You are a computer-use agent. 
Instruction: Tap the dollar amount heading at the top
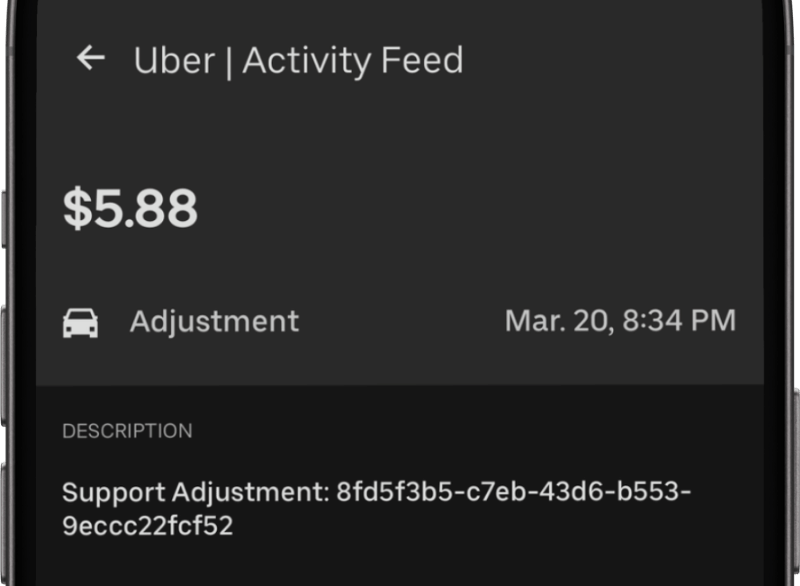coord(130,207)
